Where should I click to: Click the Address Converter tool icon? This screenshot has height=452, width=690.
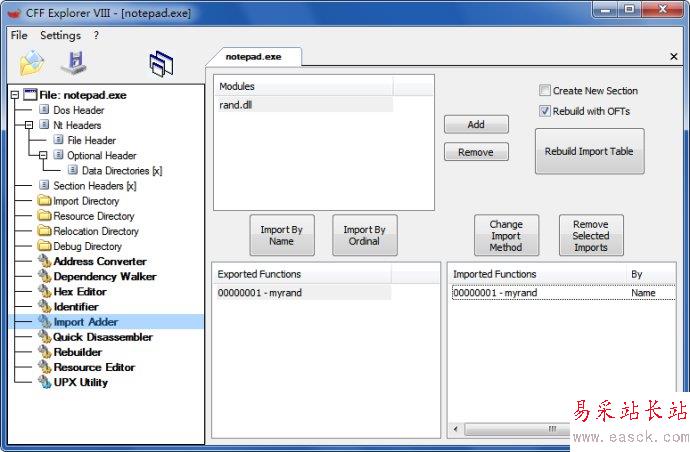click(44, 261)
